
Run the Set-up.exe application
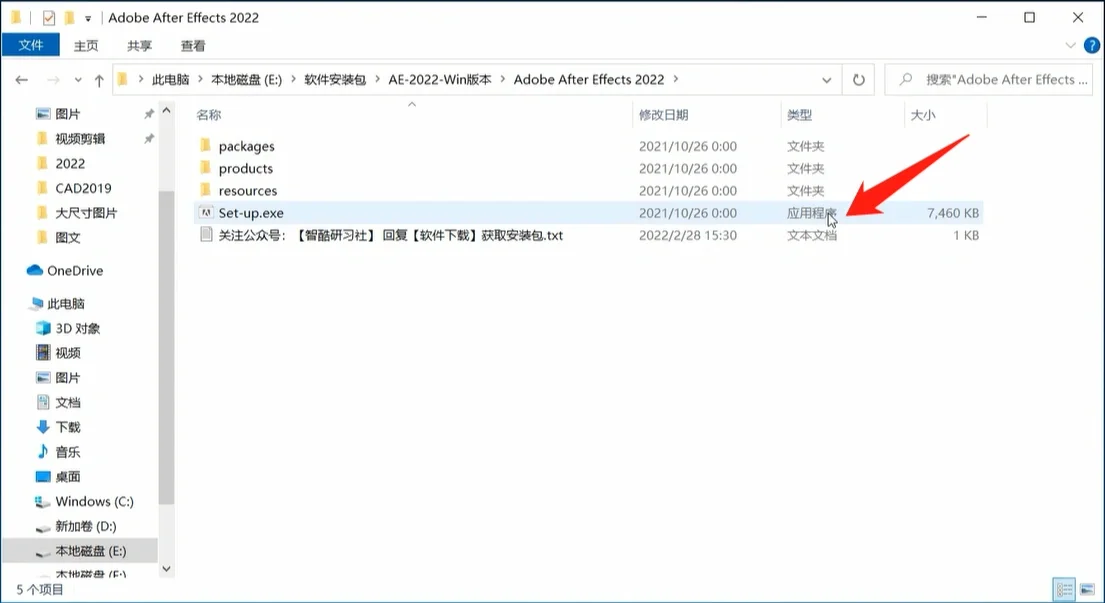pos(250,212)
